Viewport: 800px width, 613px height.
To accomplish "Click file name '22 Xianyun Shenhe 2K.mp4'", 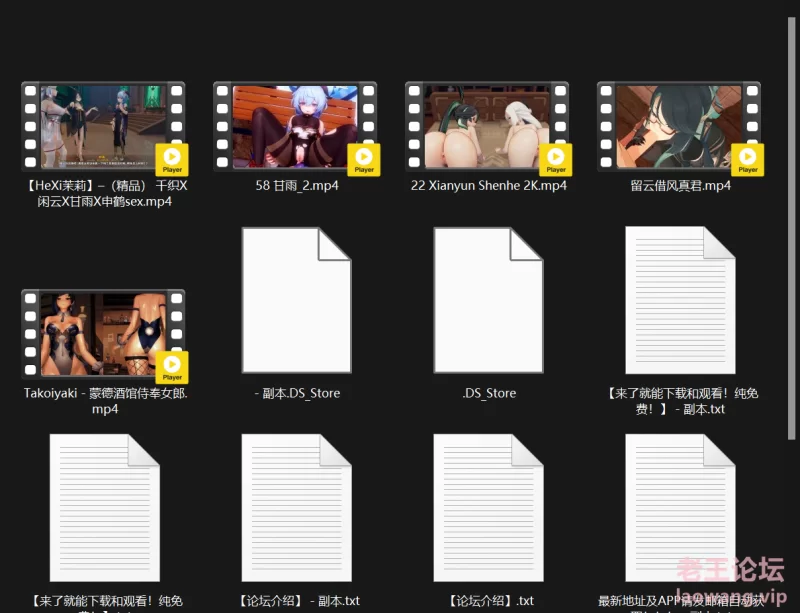I will click(489, 185).
